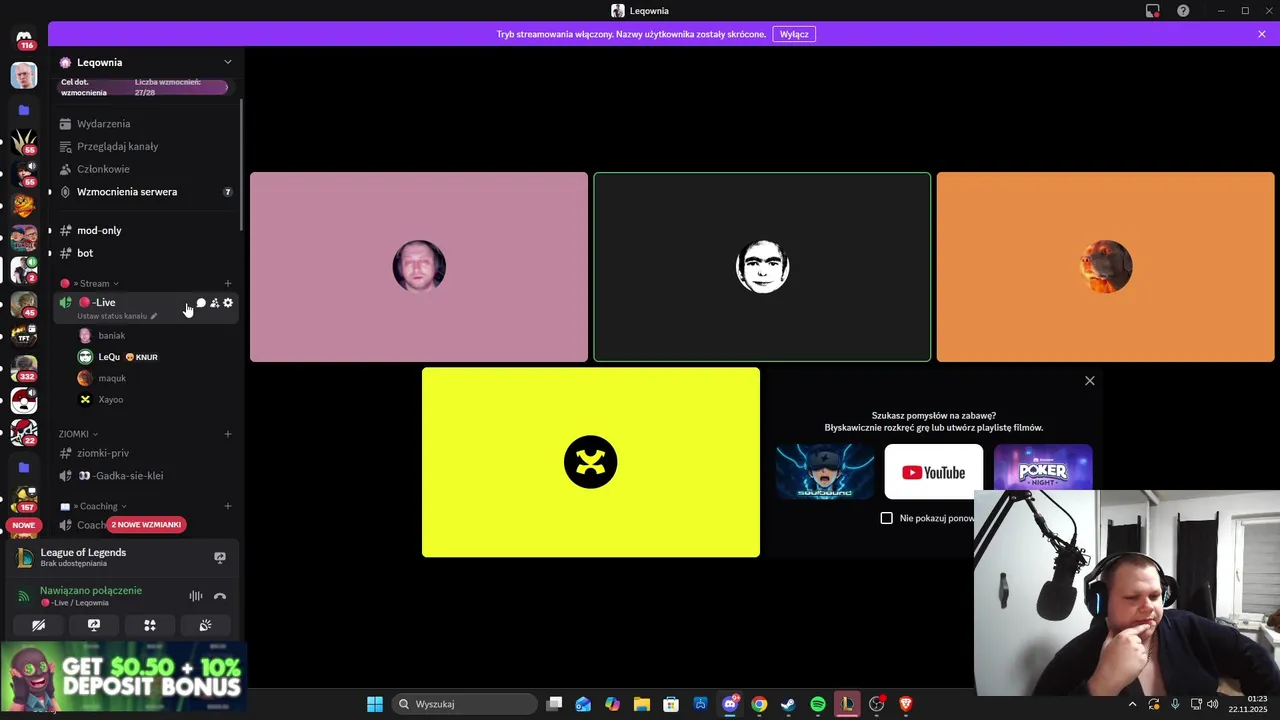Screen dimensions: 1280x720
Task: Click the deposit bonus advertisement banner
Action: pos(123,677)
